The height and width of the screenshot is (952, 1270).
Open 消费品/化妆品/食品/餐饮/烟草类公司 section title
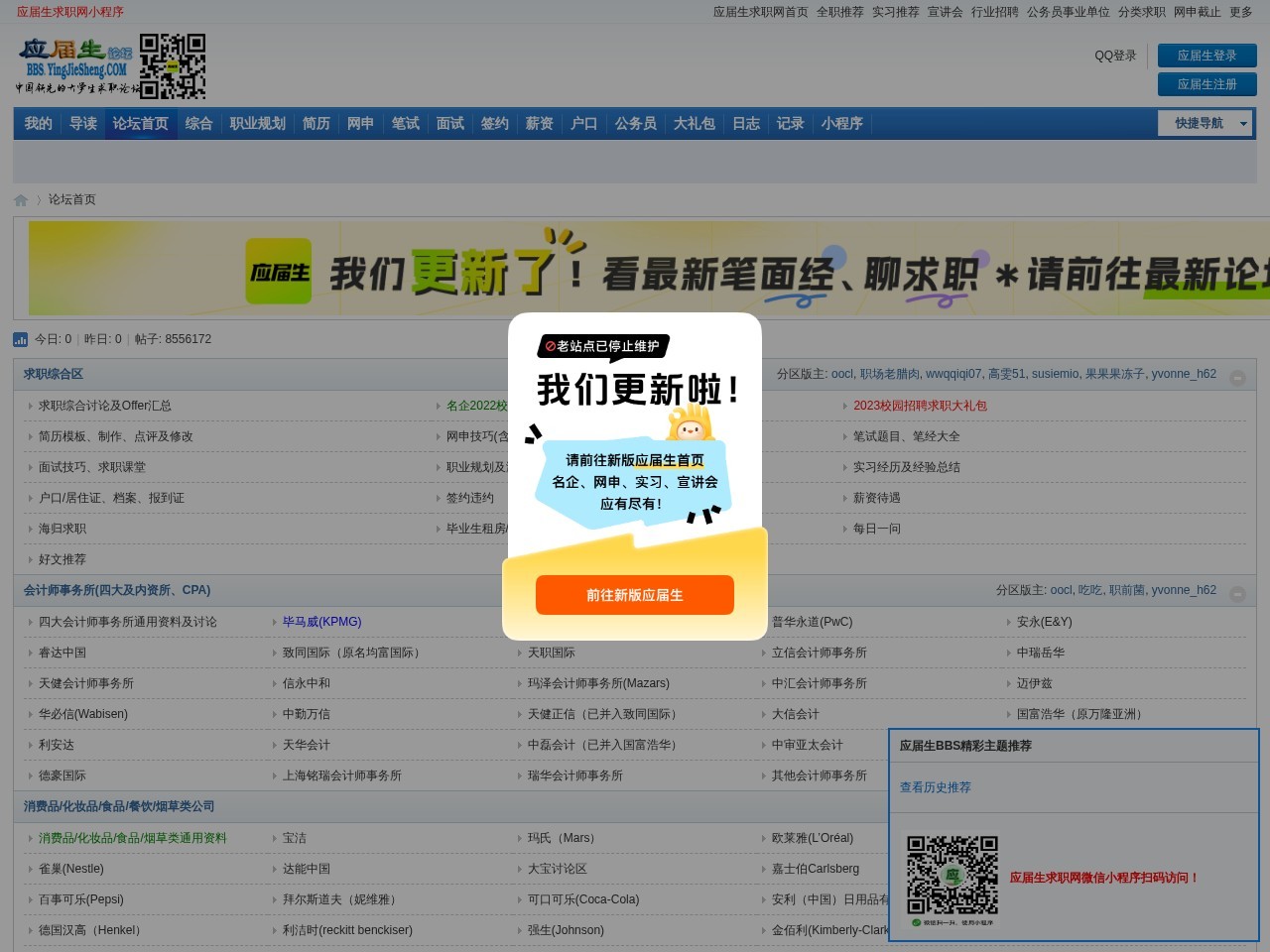click(x=119, y=806)
